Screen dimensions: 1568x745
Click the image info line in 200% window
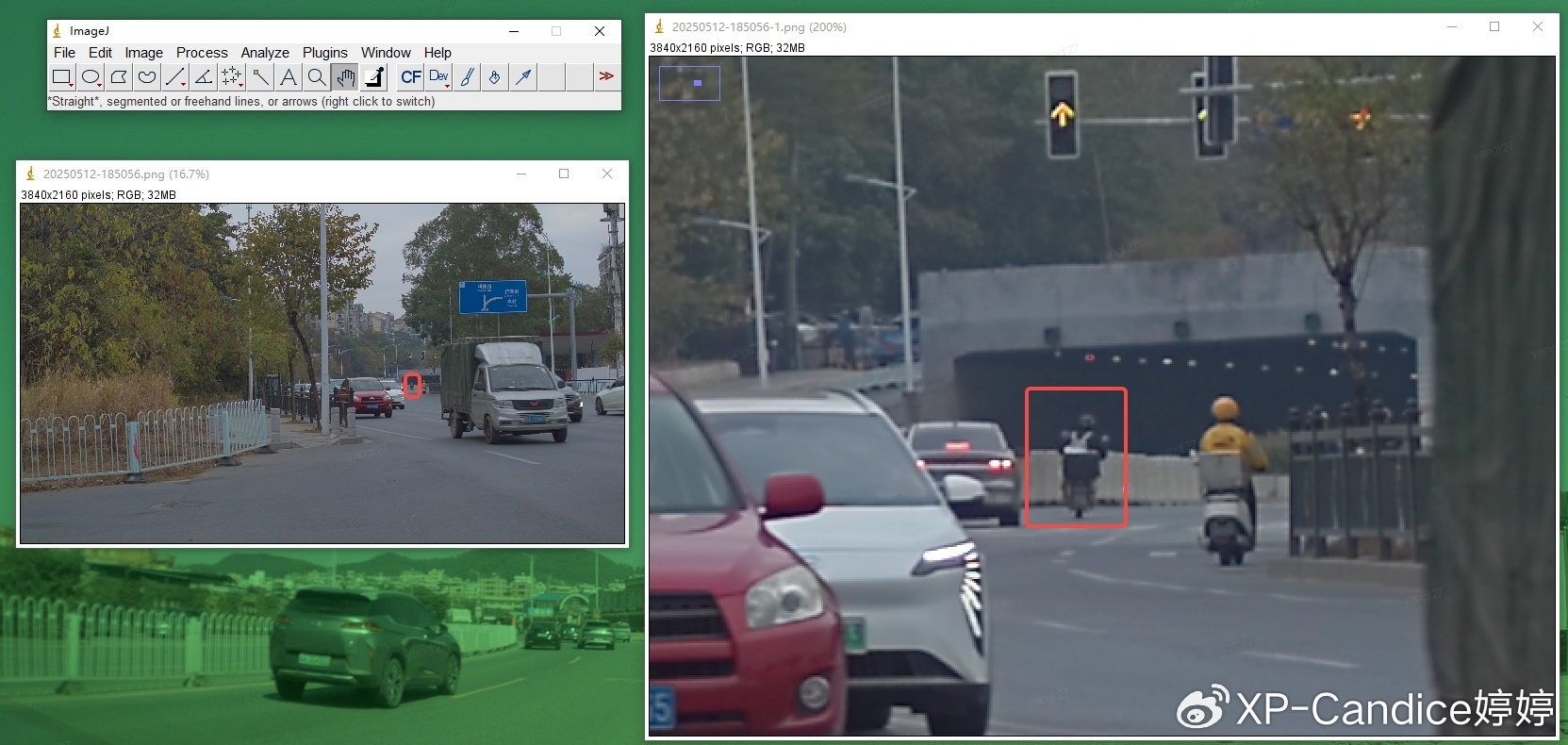tap(727, 48)
